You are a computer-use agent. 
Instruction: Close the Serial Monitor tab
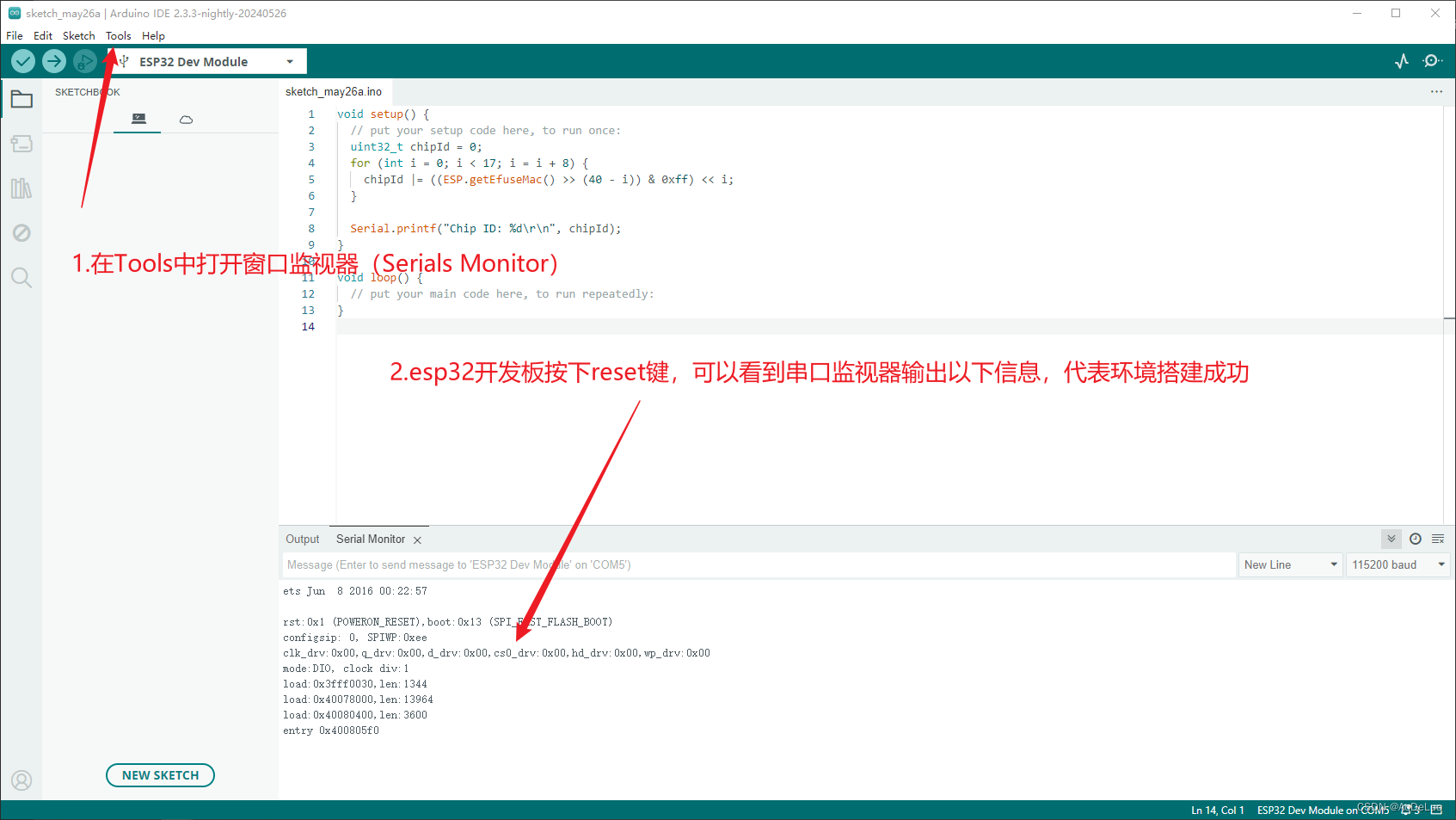(x=417, y=540)
